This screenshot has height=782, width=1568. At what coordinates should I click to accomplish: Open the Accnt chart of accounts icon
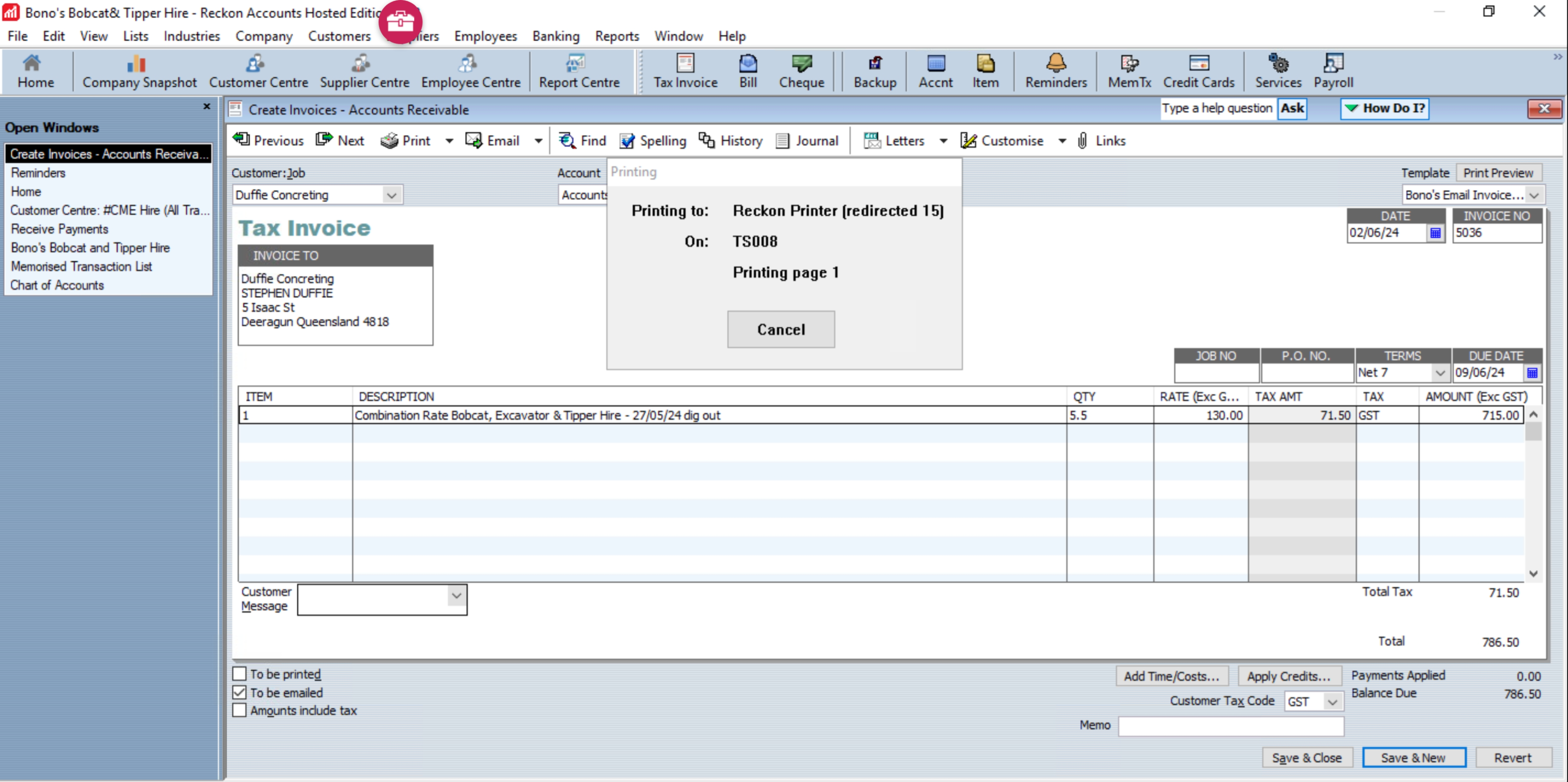pyautogui.click(x=936, y=72)
